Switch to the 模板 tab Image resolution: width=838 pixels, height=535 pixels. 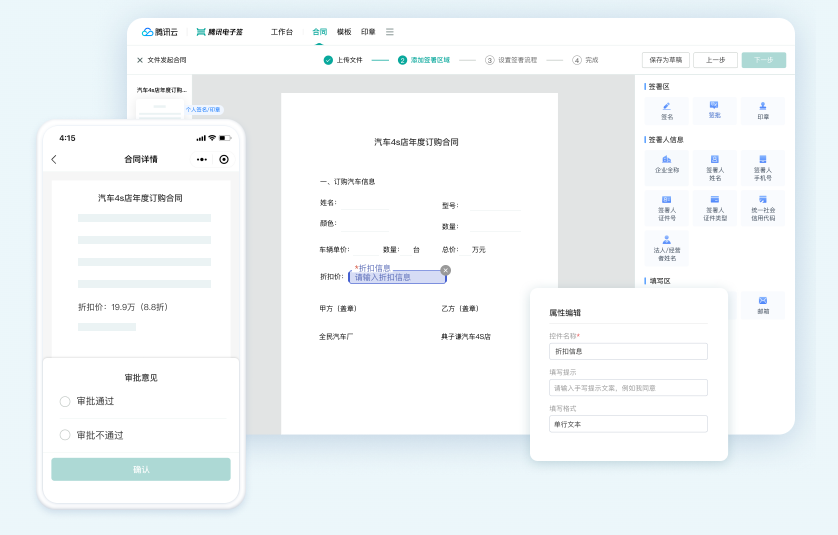(344, 32)
